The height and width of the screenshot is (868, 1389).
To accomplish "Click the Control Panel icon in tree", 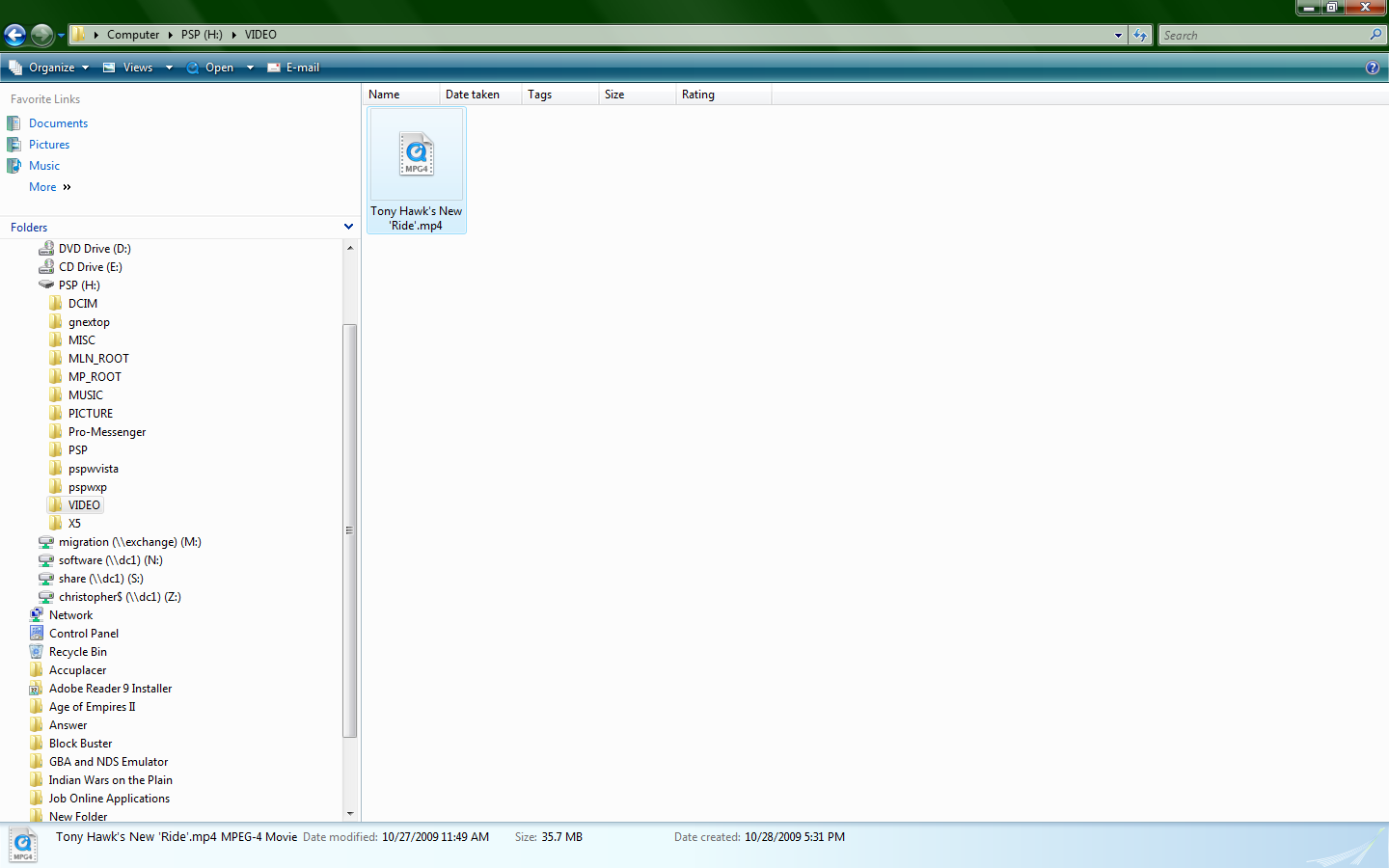I will pyautogui.click(x=37, y=634).
